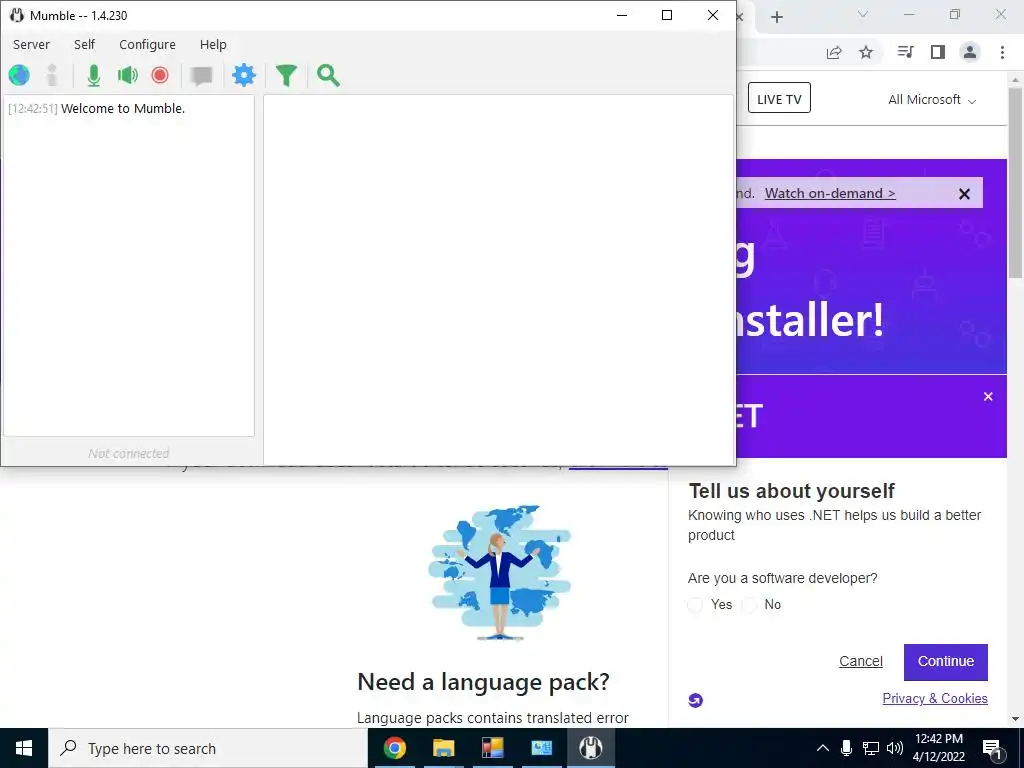Image resolution: width=1024 pixels, height=768 pixels.
Task: Open File Explorer from the taskbar
Action: pos(443,748)
